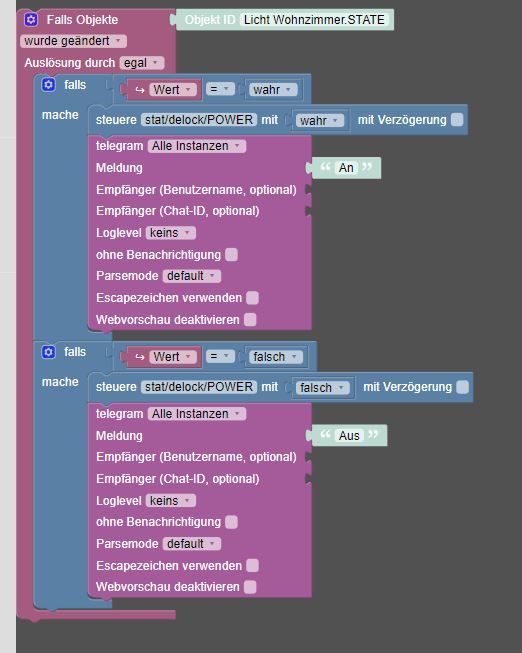Open equals operator dropdown in first condition
This screenshot has height=653, width=522.
point(220,89)
